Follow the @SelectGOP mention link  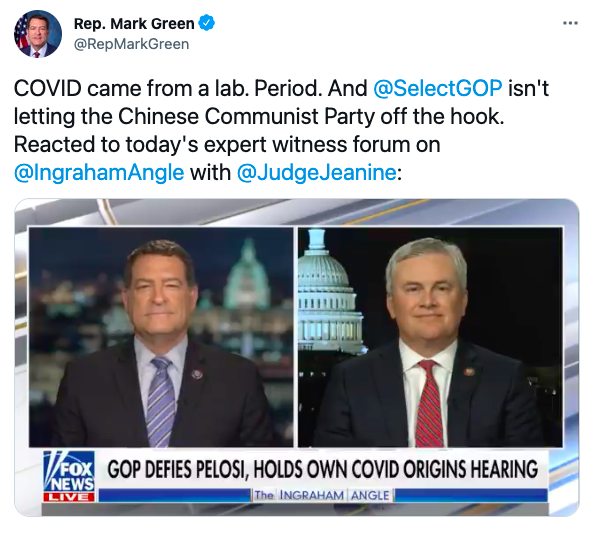point(438,88)
